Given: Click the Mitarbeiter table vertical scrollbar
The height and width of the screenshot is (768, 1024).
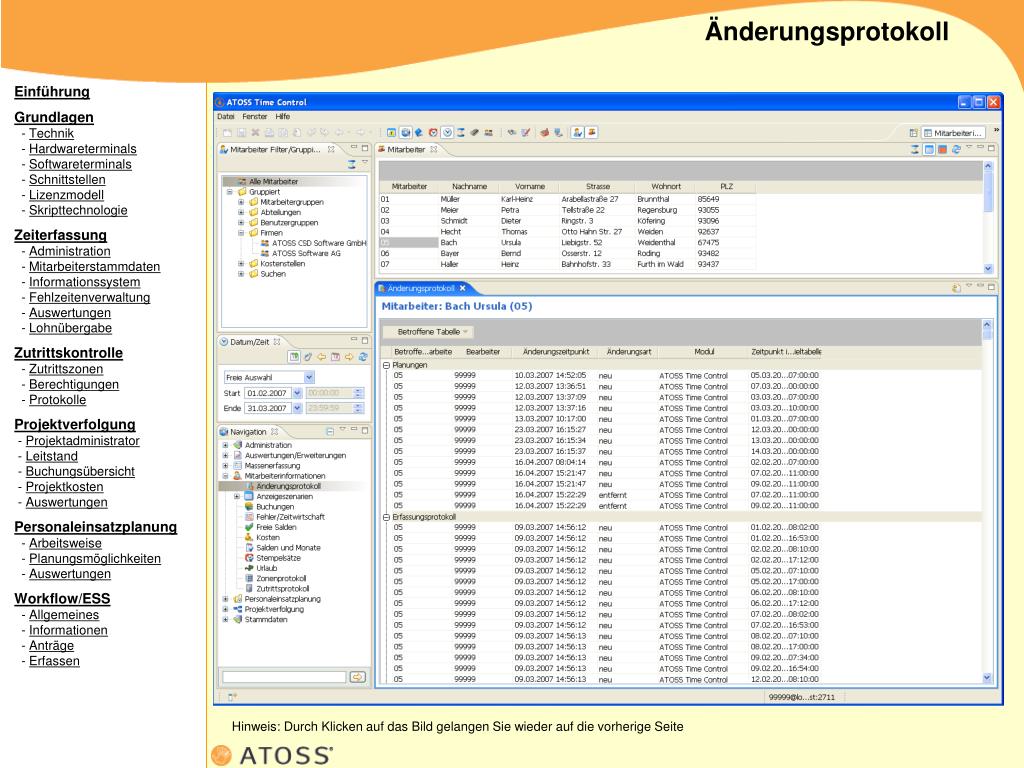Looking at the screenshot, I should click(987, 217).
